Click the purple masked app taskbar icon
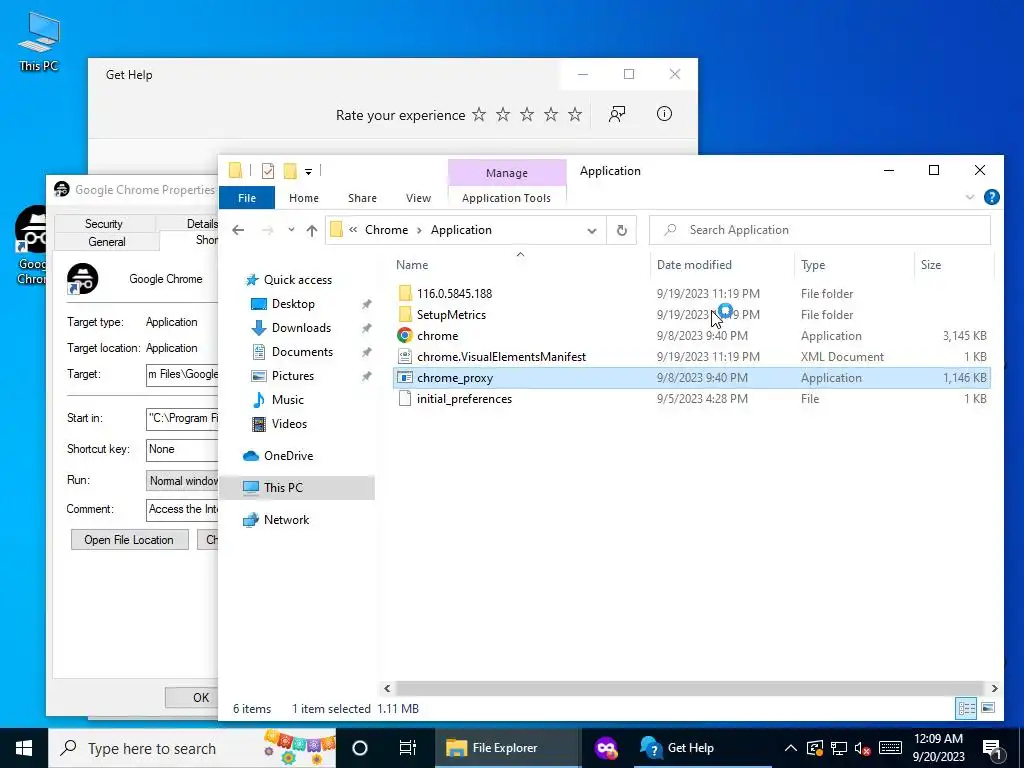The image size is (1024, 768). (606, 748)
